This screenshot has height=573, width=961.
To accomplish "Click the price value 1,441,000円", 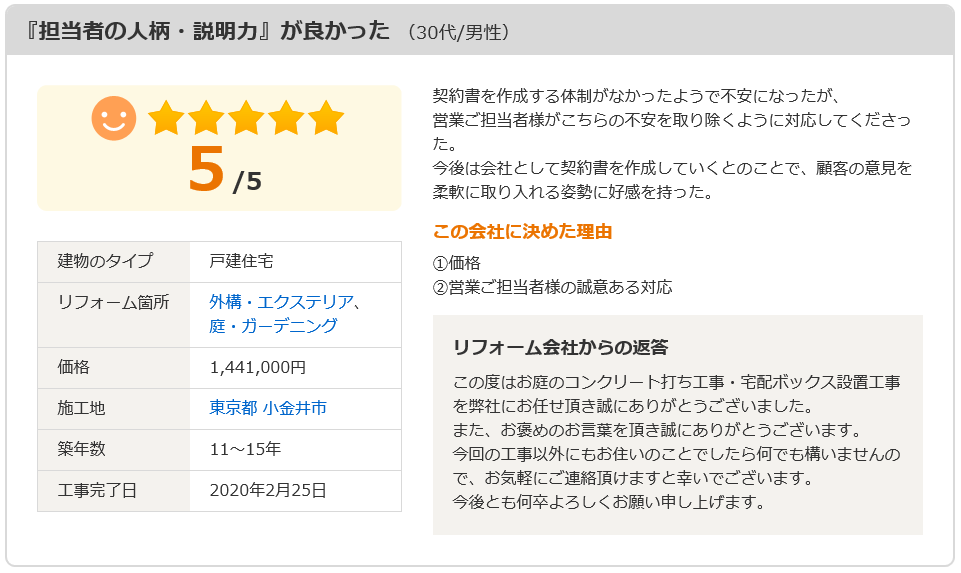I will (x=257, y=368).
